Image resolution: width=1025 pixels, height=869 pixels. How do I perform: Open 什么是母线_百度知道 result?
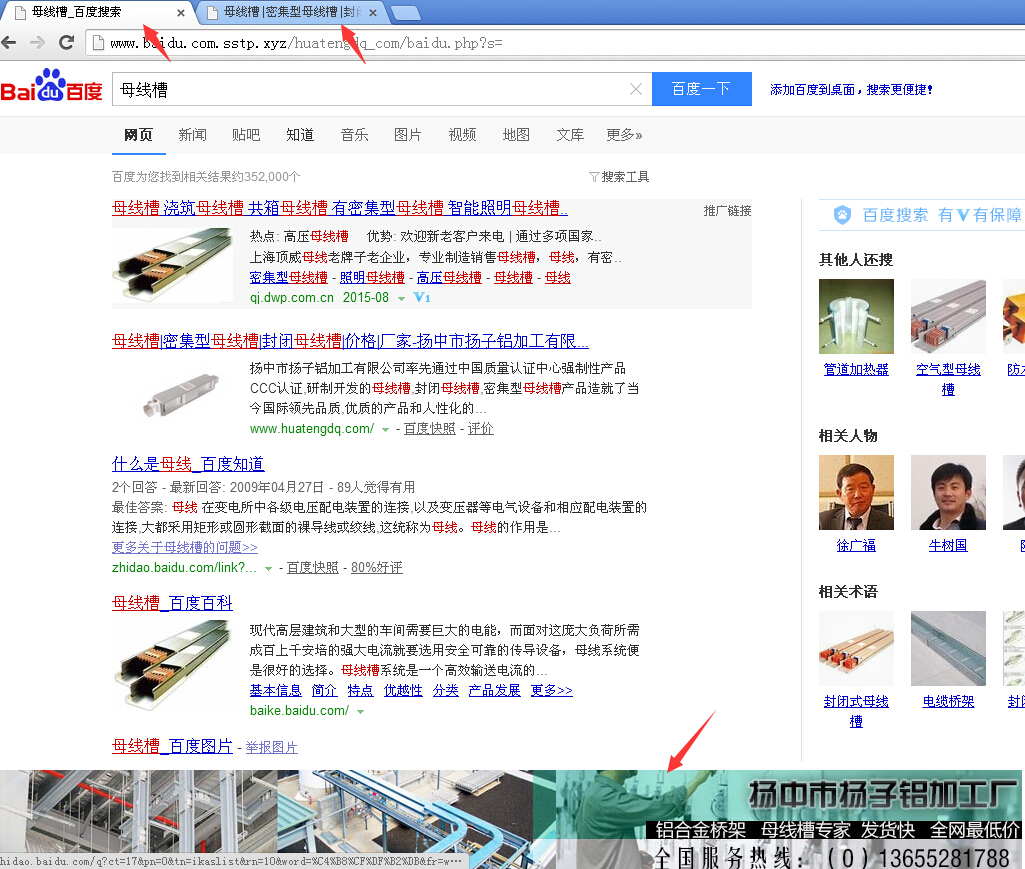pos(188,464)
